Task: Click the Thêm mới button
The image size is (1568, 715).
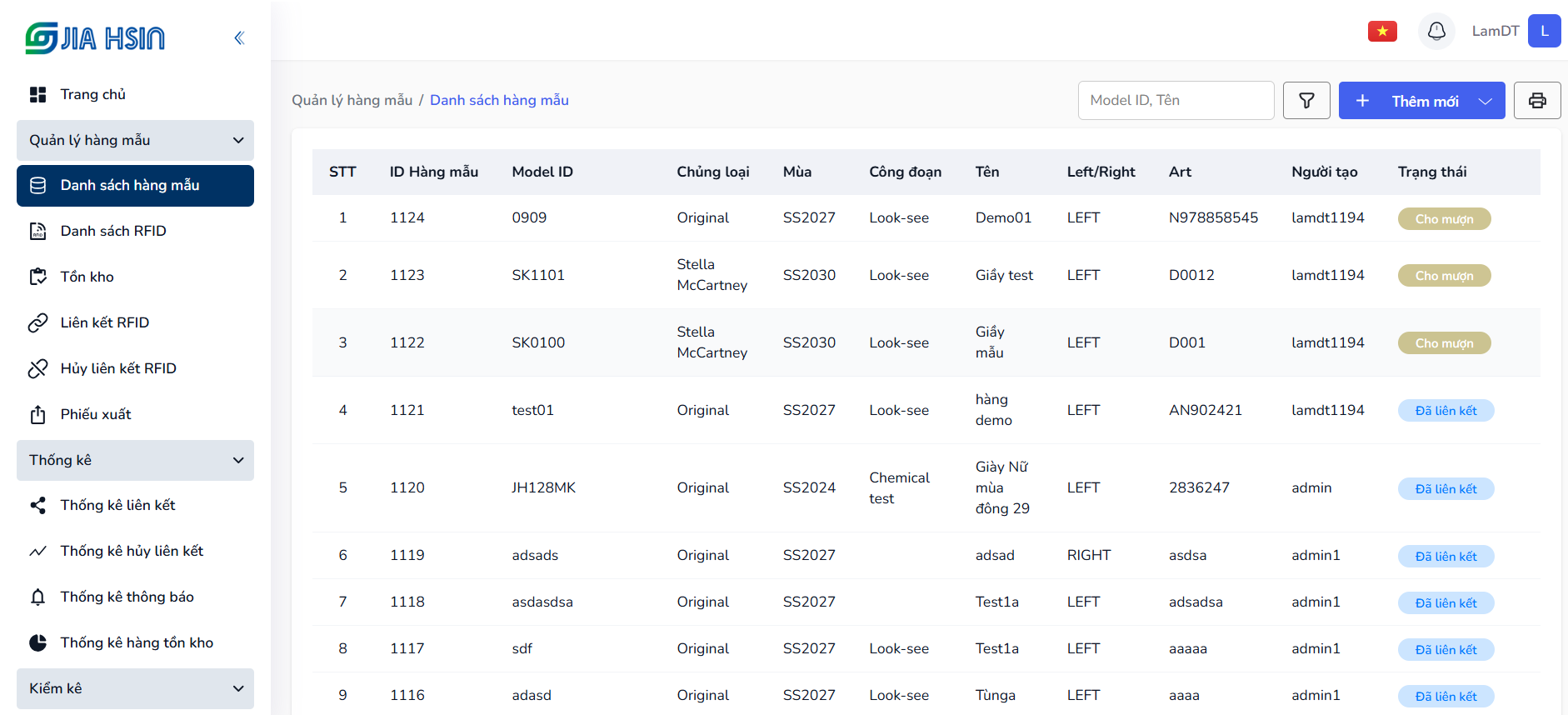Action: coord(1411,101)
